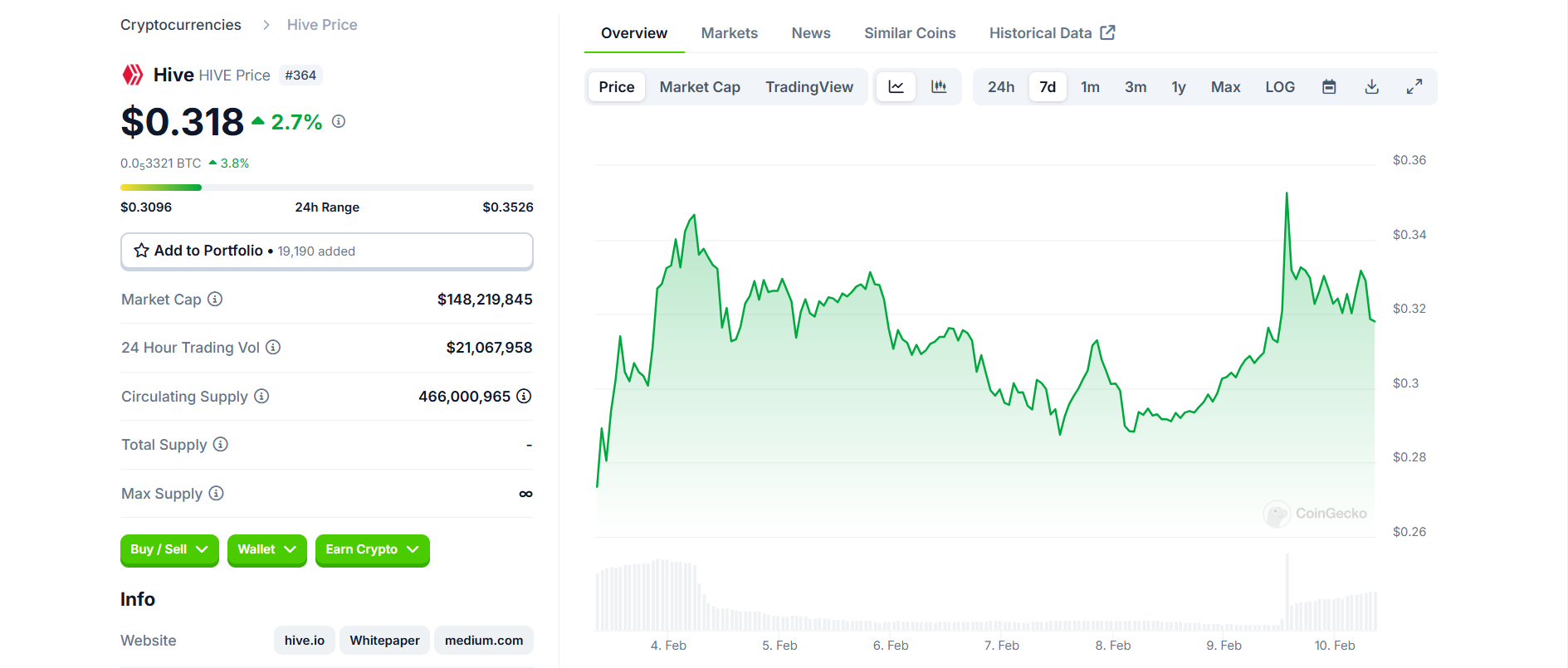Screen dimensions: 1568x668
Task: Open price change info icon beside 2.7%
Action: (x=339, y=121)
